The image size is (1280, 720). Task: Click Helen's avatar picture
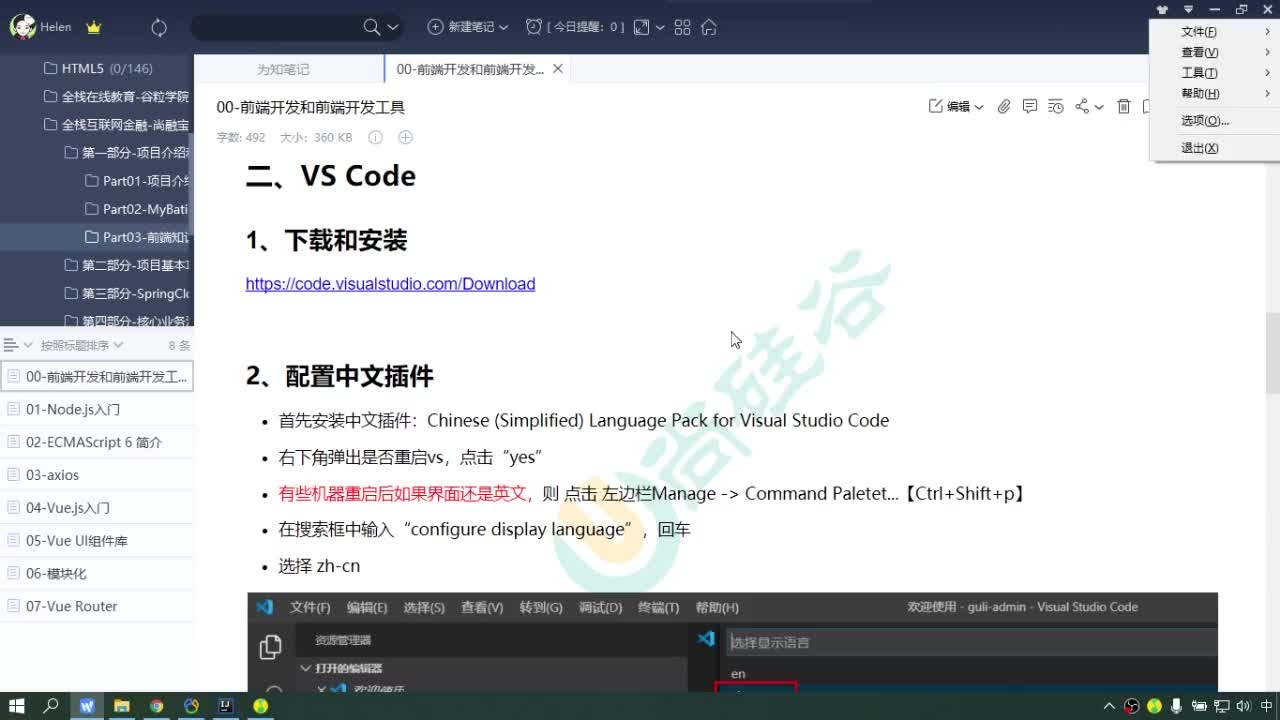point(23,27)
